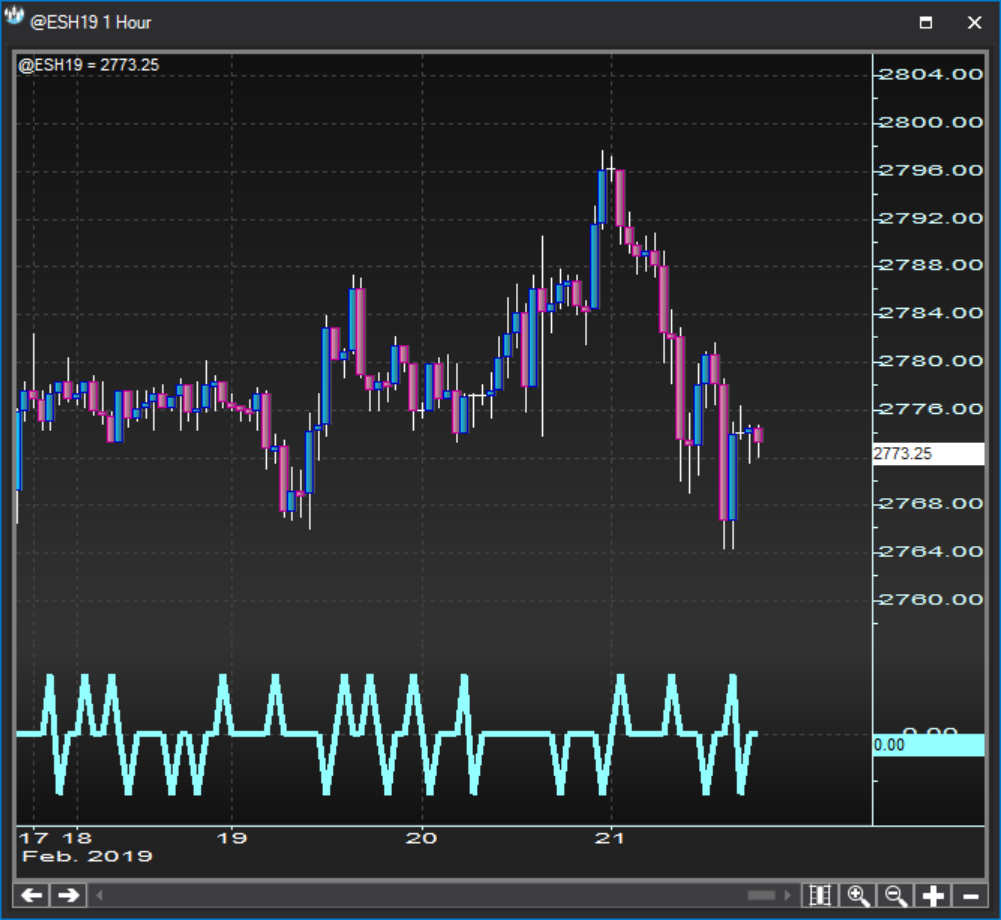Click the app icon in the title bar
1001x920 pixels.
pyautogui.click(x=13, y=17)
